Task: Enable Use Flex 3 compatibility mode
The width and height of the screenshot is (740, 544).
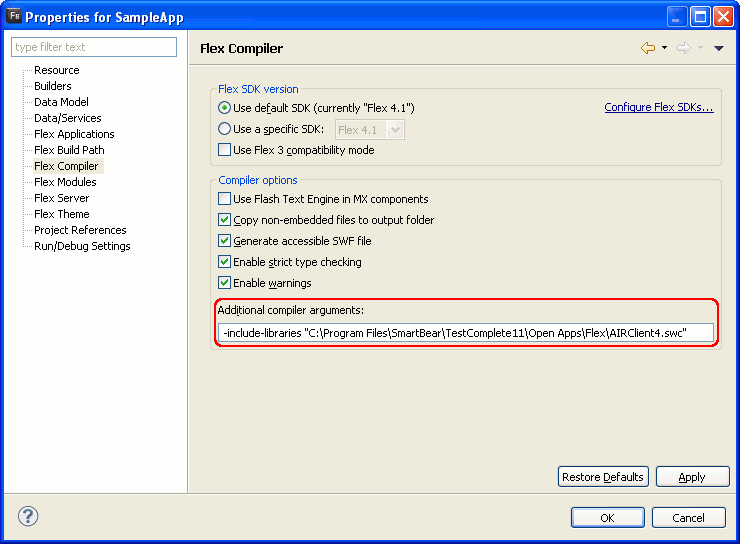Action: pyautogui.click(x=225, y=150)
